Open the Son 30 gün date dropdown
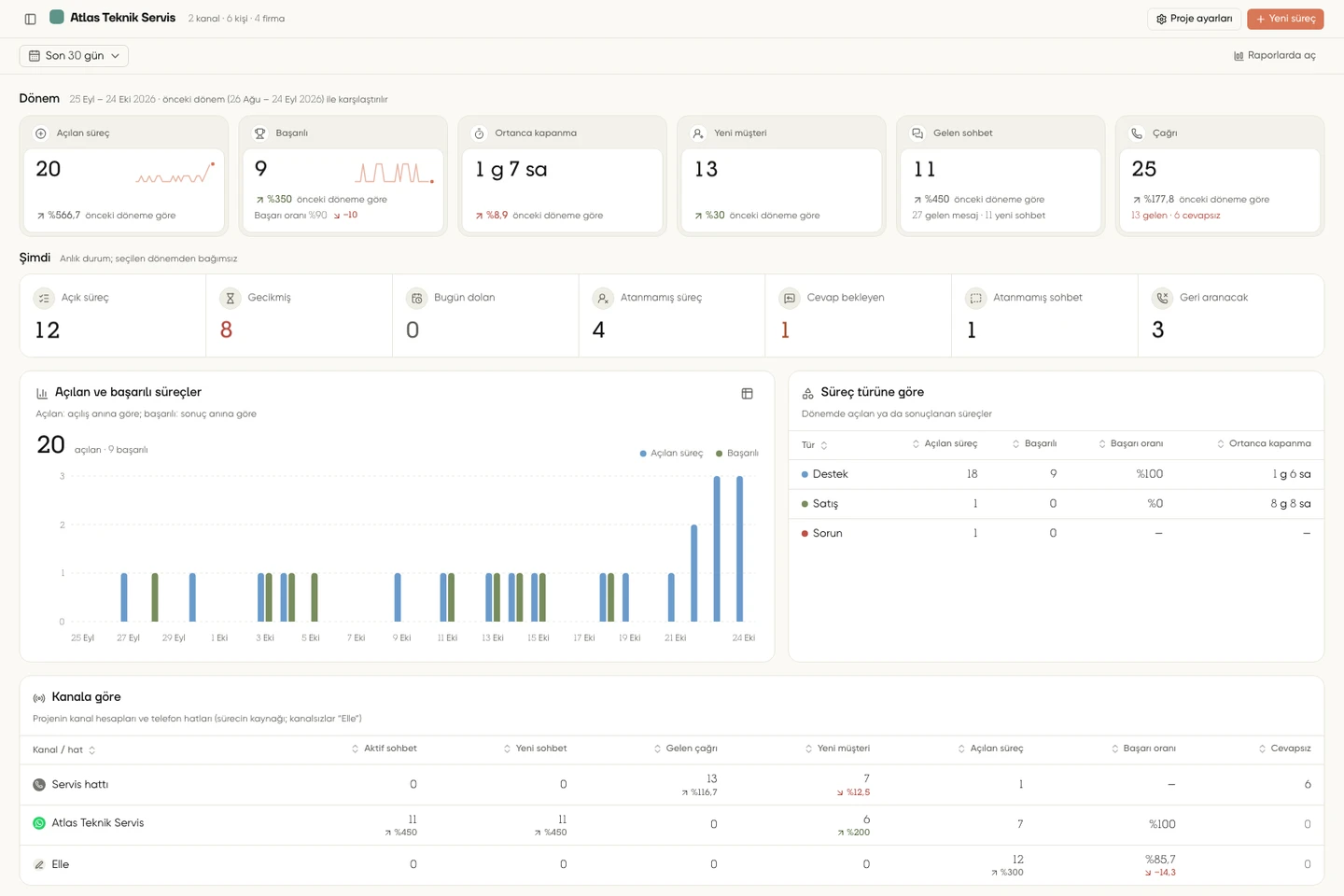The height and width of the screenshot is (896, 1344). click(74, 56)
